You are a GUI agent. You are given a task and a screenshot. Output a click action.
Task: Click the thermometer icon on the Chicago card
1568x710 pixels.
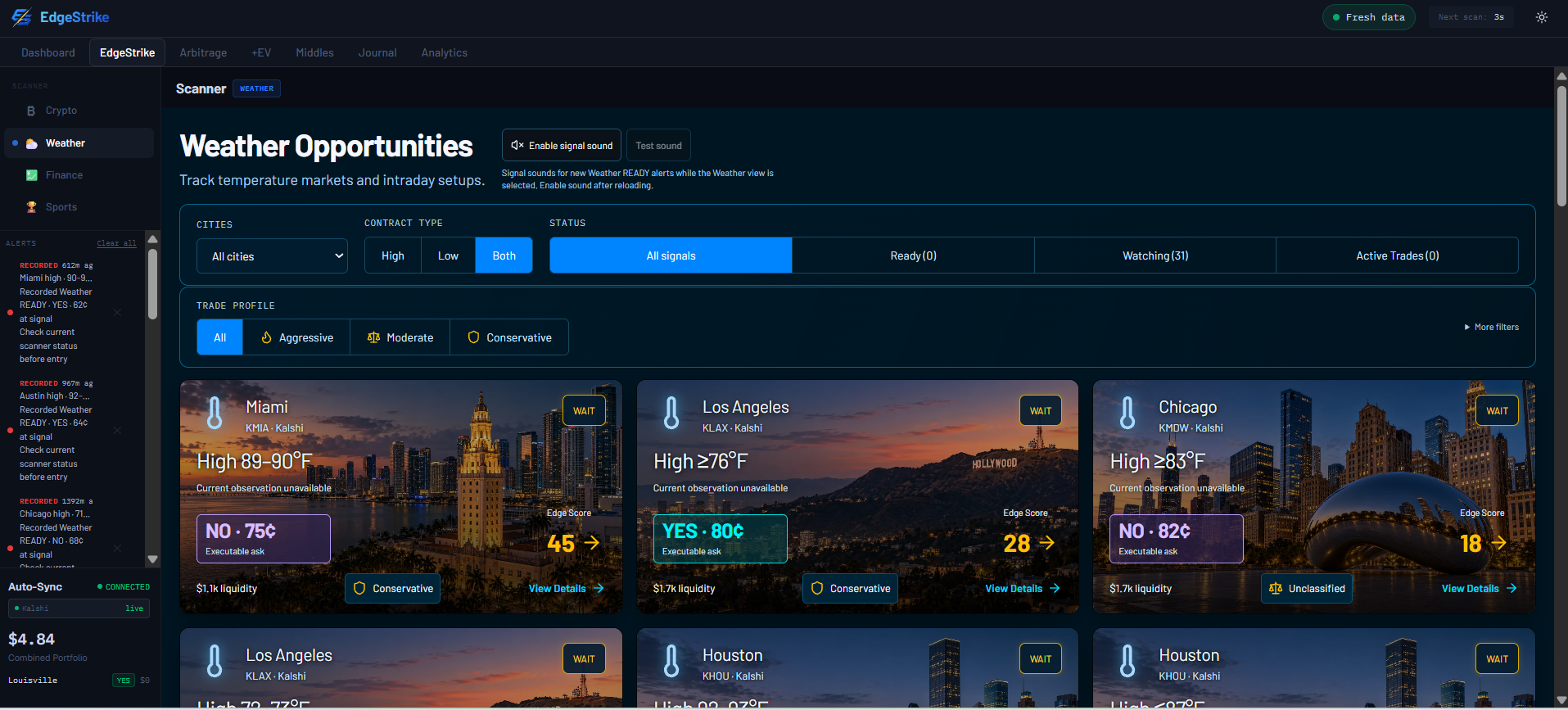(x=1127, y=413)
